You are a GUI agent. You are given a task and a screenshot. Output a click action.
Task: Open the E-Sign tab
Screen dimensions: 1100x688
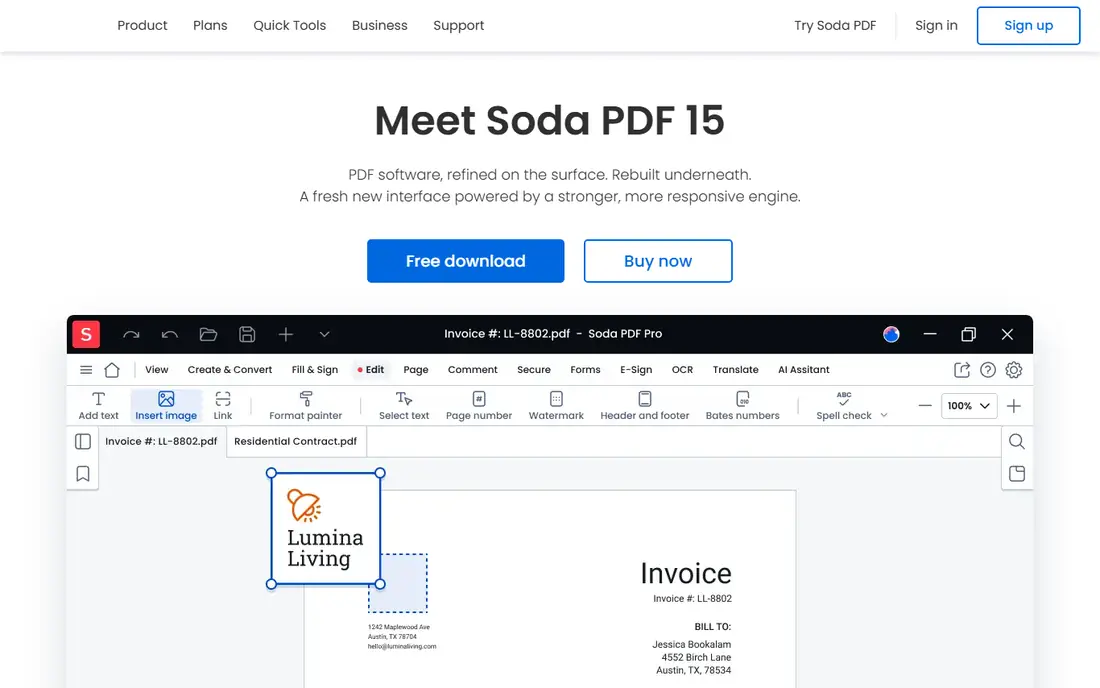(636, 370)
